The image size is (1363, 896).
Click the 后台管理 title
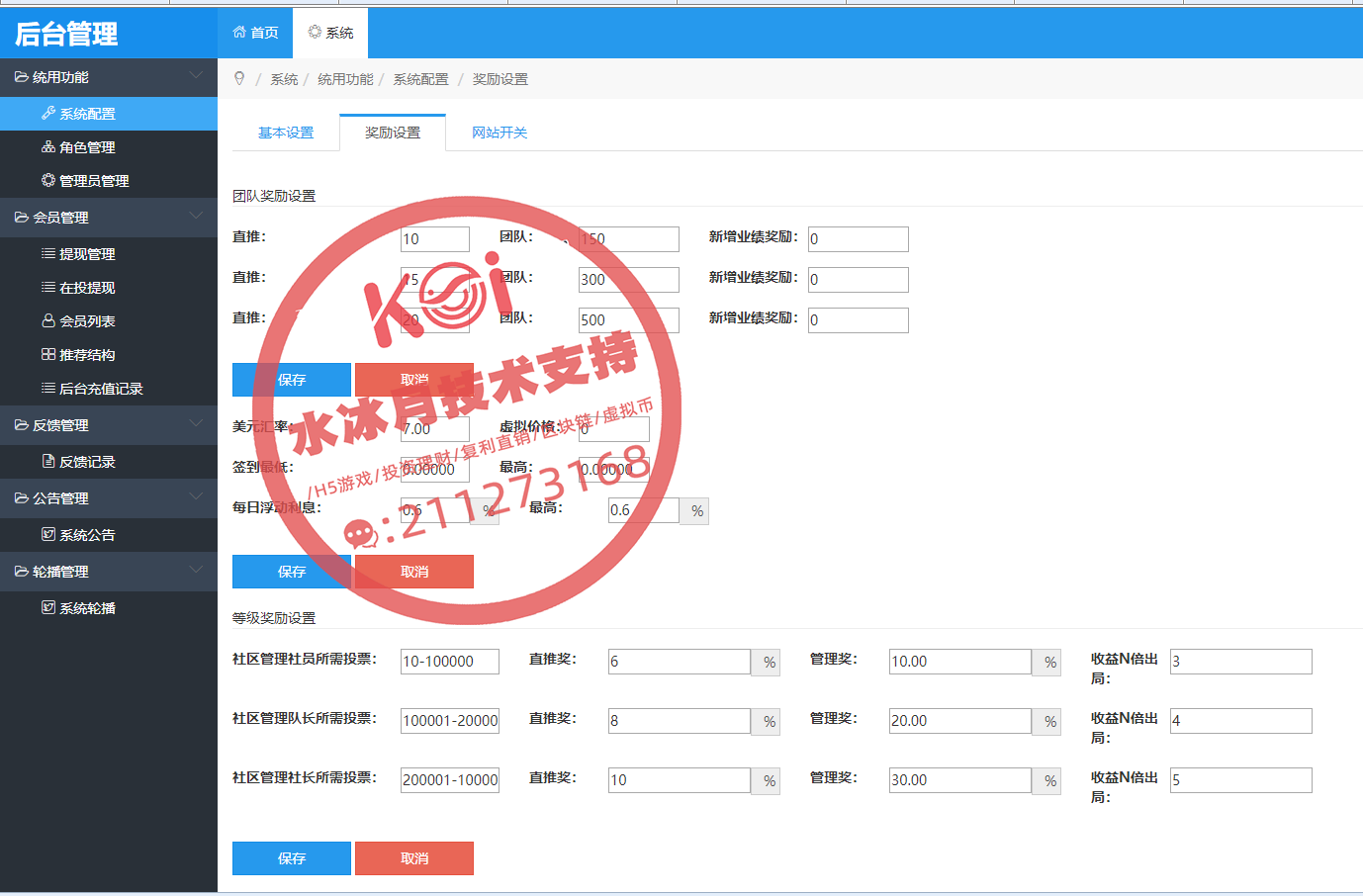pyautogui.click(x=66, y=34)
